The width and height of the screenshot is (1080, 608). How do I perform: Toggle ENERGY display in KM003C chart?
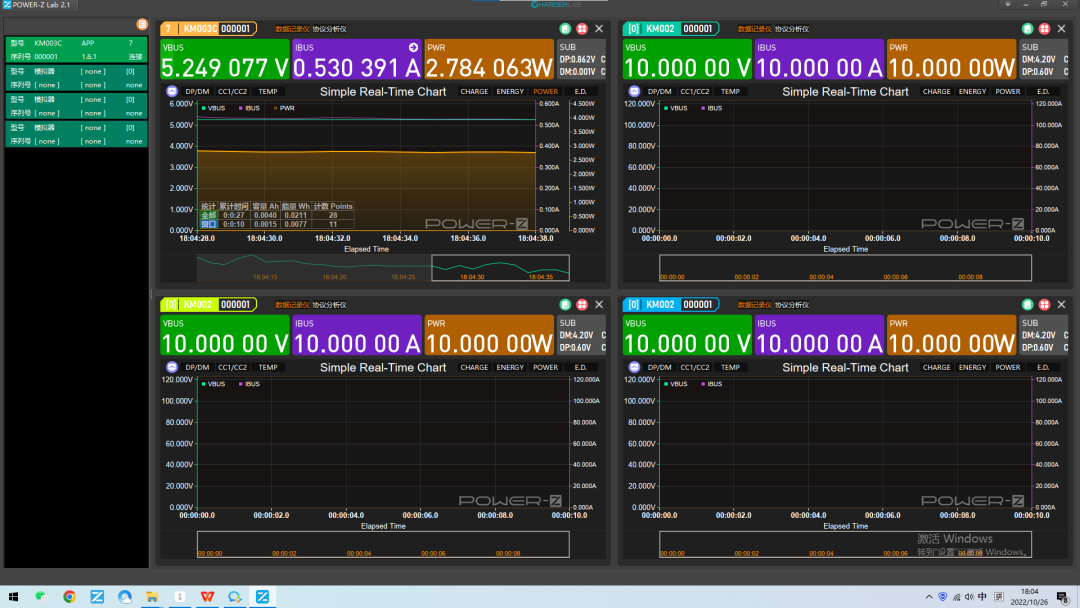[510, 92]
